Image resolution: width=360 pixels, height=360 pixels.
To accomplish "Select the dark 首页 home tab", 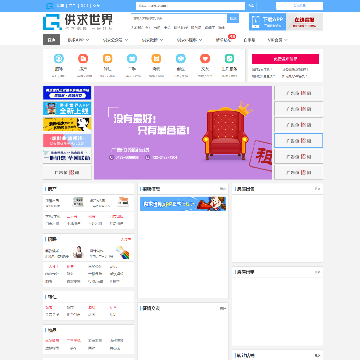I will 51,40.
